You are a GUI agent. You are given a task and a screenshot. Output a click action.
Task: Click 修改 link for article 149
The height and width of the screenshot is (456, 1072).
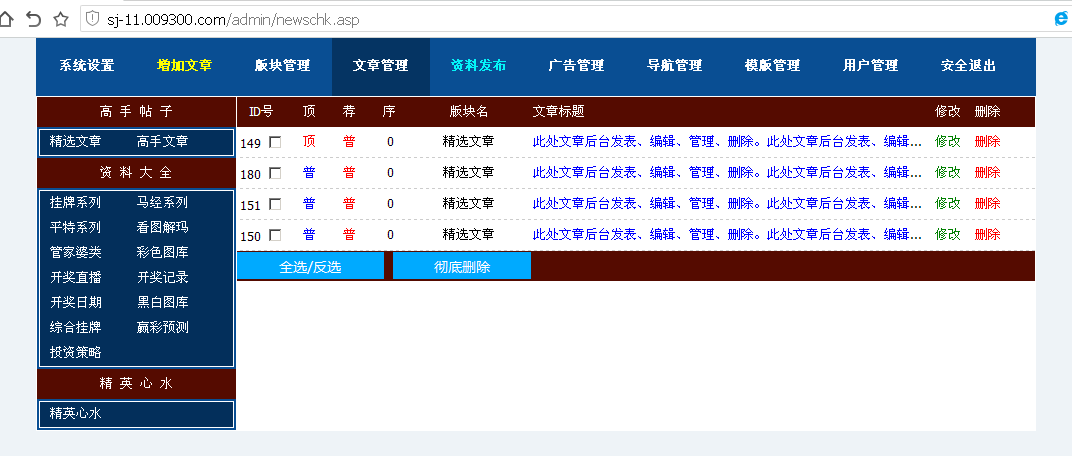948,142
